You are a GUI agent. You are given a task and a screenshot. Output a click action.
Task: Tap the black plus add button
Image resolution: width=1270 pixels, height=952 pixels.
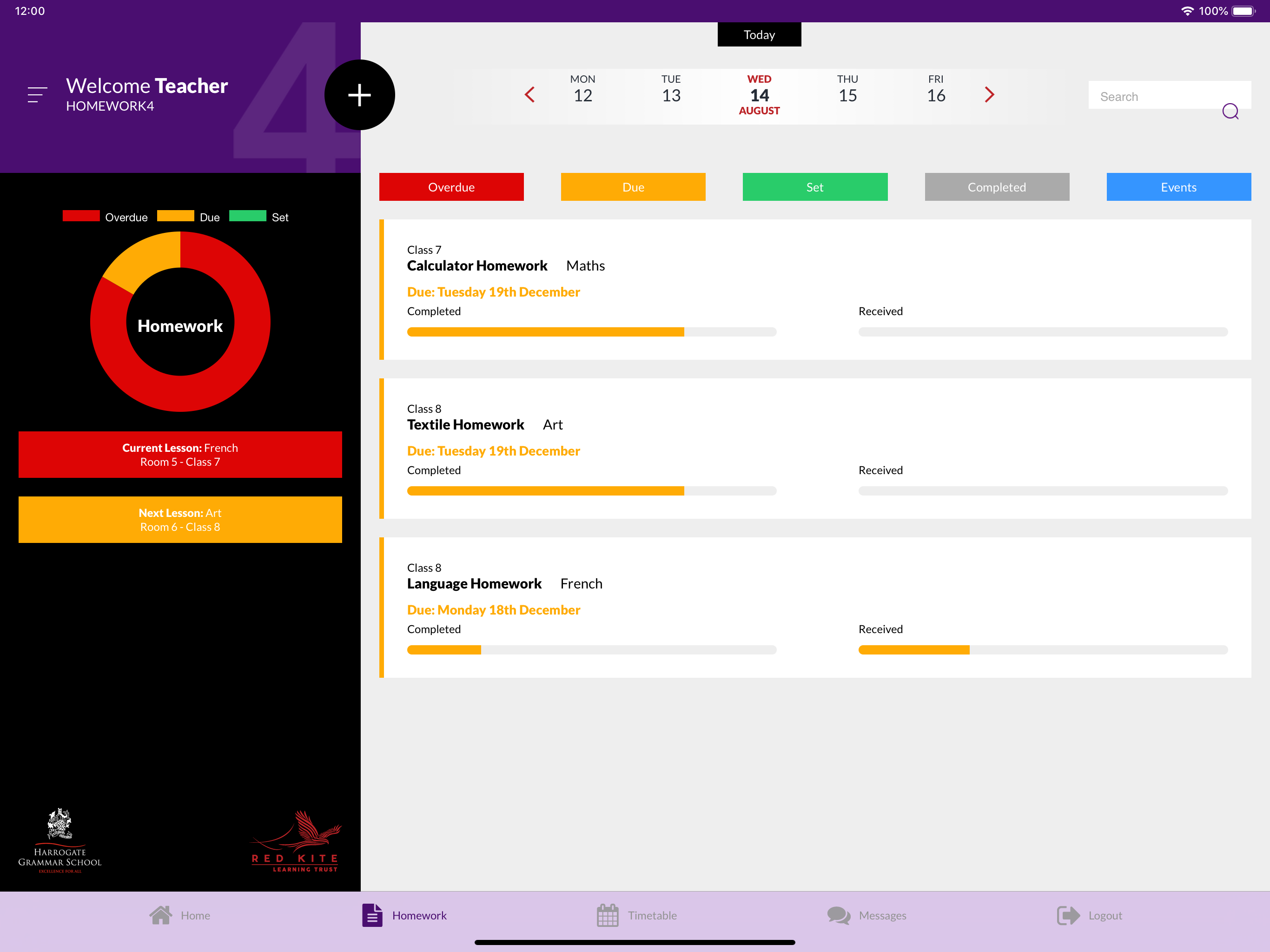pos(359,95)
